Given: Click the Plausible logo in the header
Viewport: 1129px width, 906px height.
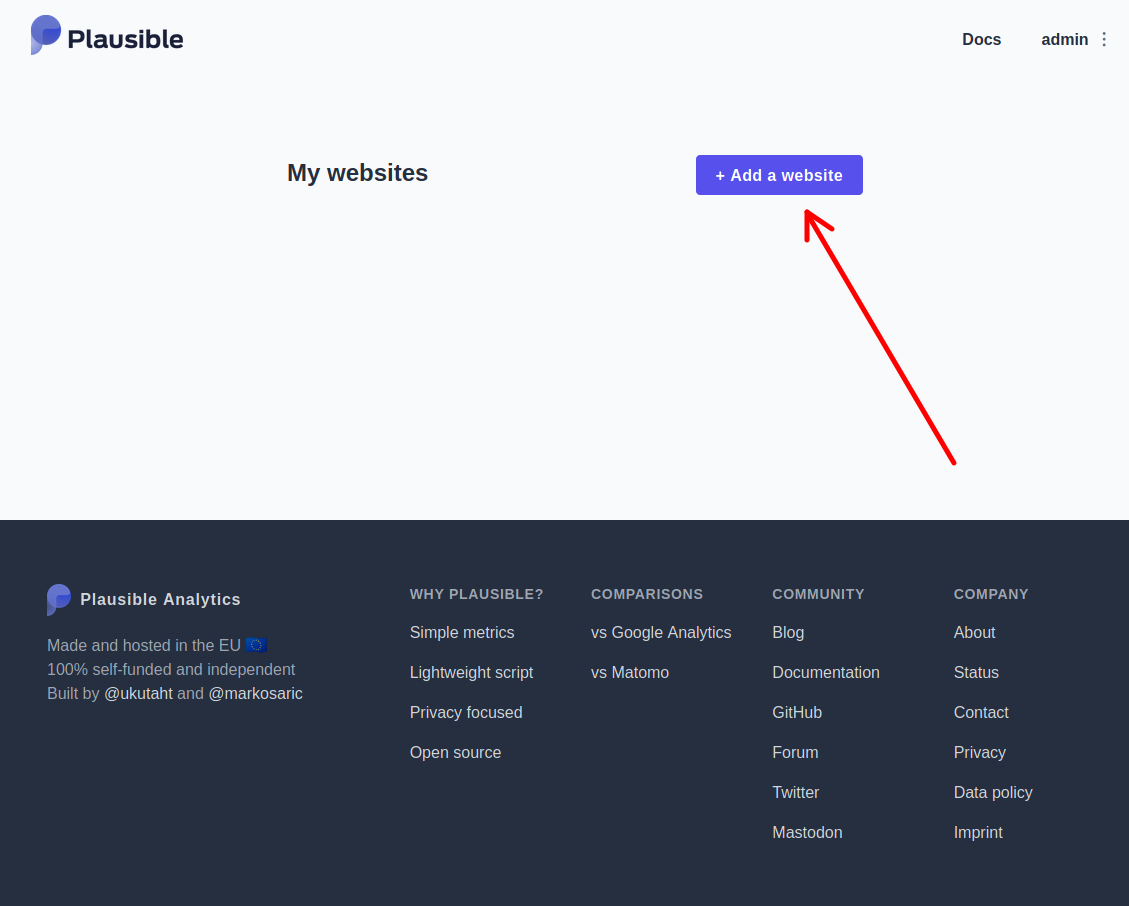Looking at the screenshot, I should point(106,36).
